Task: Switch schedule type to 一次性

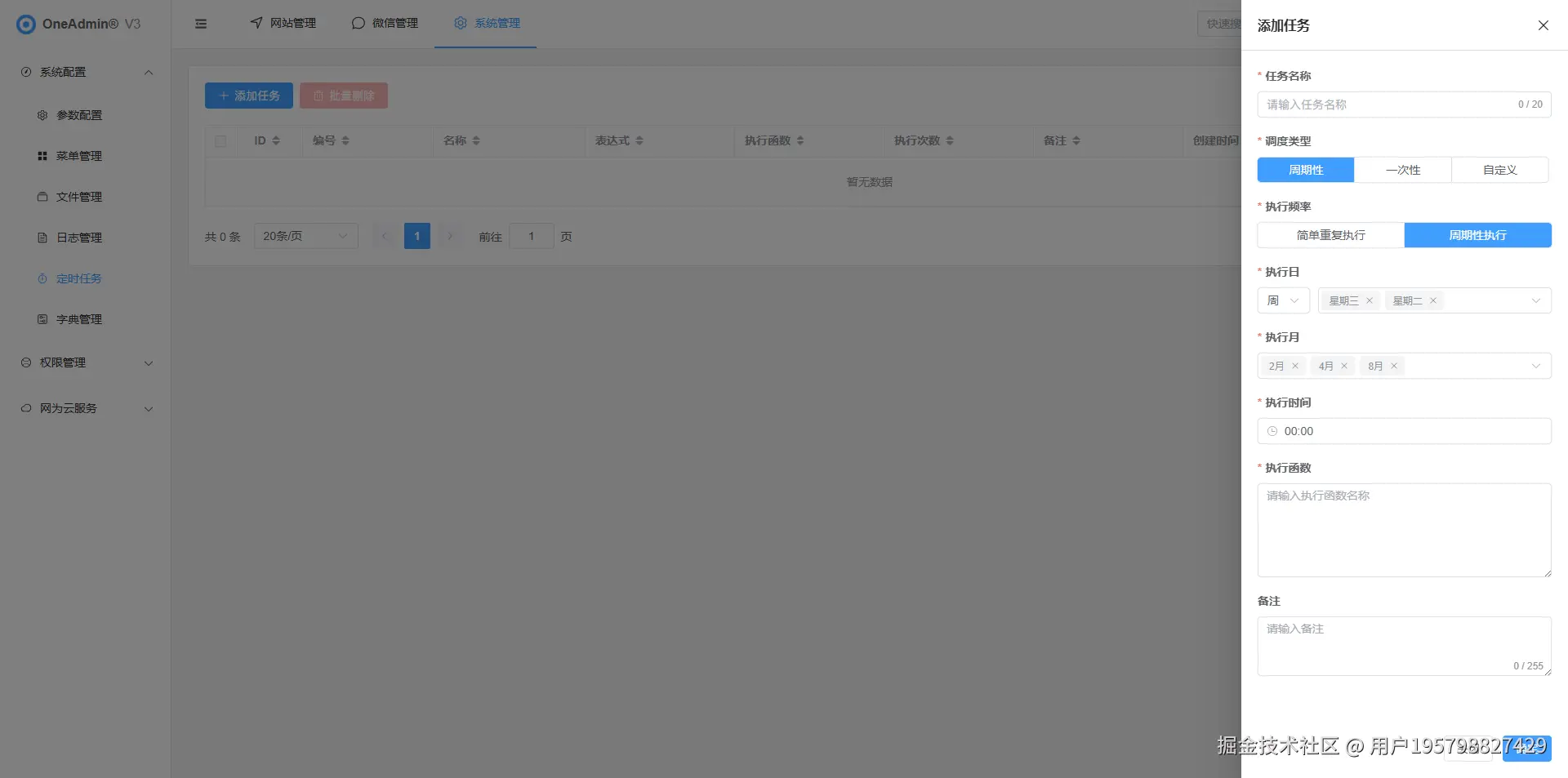Action: point(1402,170)
